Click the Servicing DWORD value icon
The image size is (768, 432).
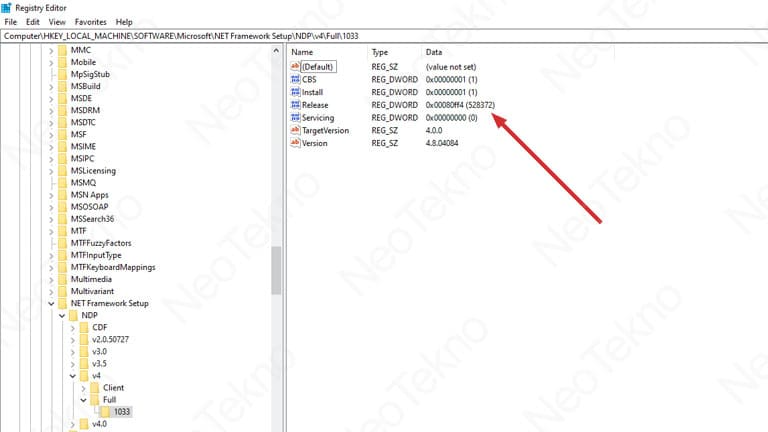(x=295, y=118)
